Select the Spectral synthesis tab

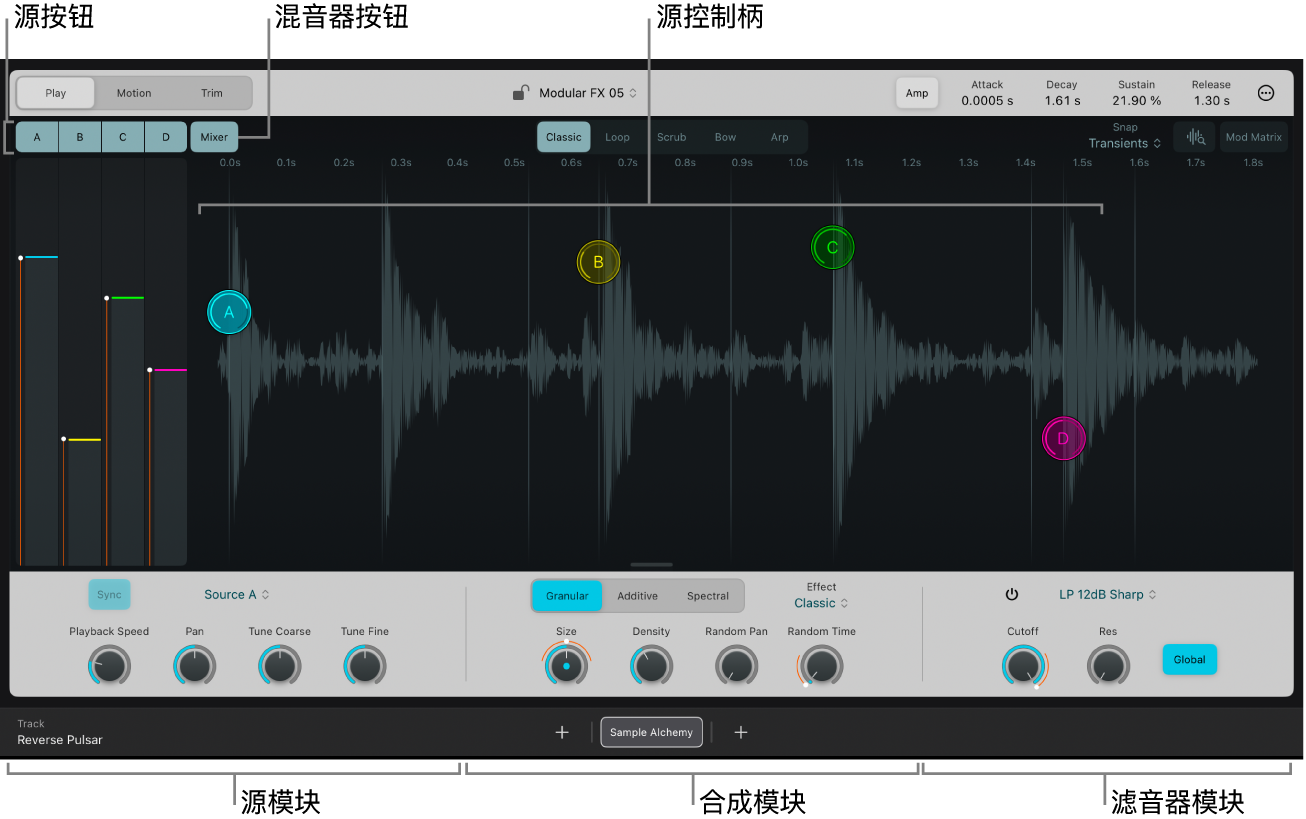(708, 596)
